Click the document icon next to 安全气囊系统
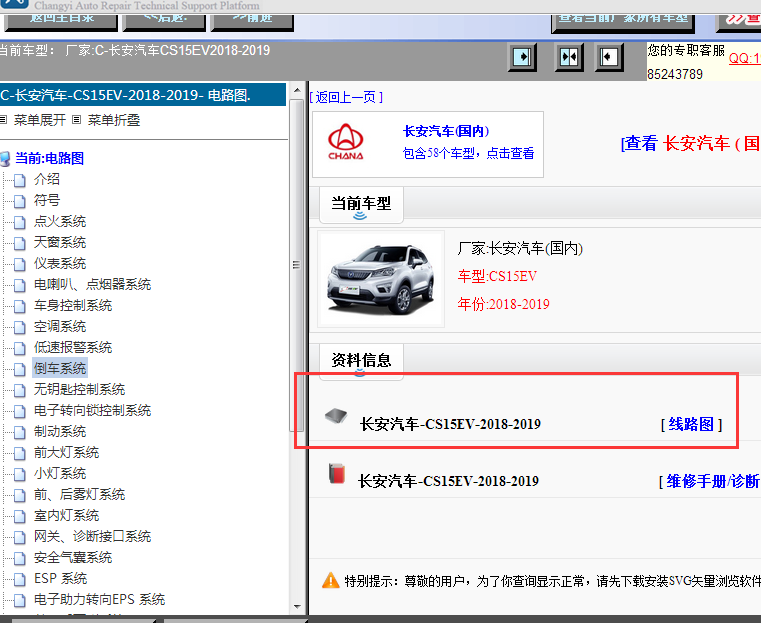 [x=20, y=558]
